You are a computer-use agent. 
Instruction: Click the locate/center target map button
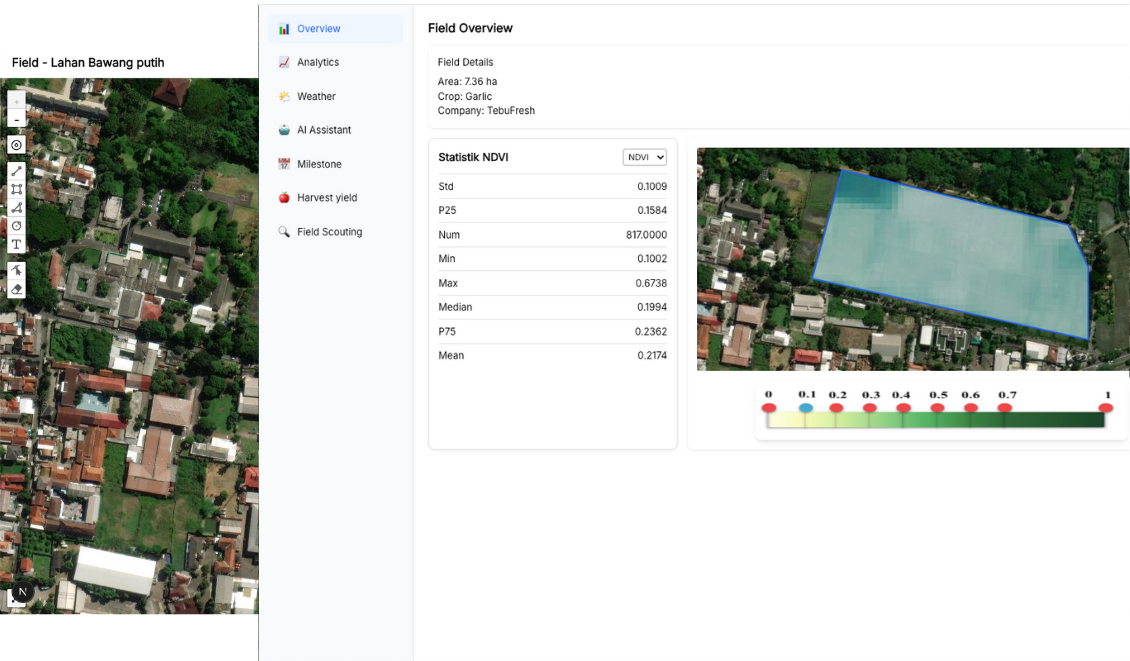pyautogui.click(x=16, y=145)
